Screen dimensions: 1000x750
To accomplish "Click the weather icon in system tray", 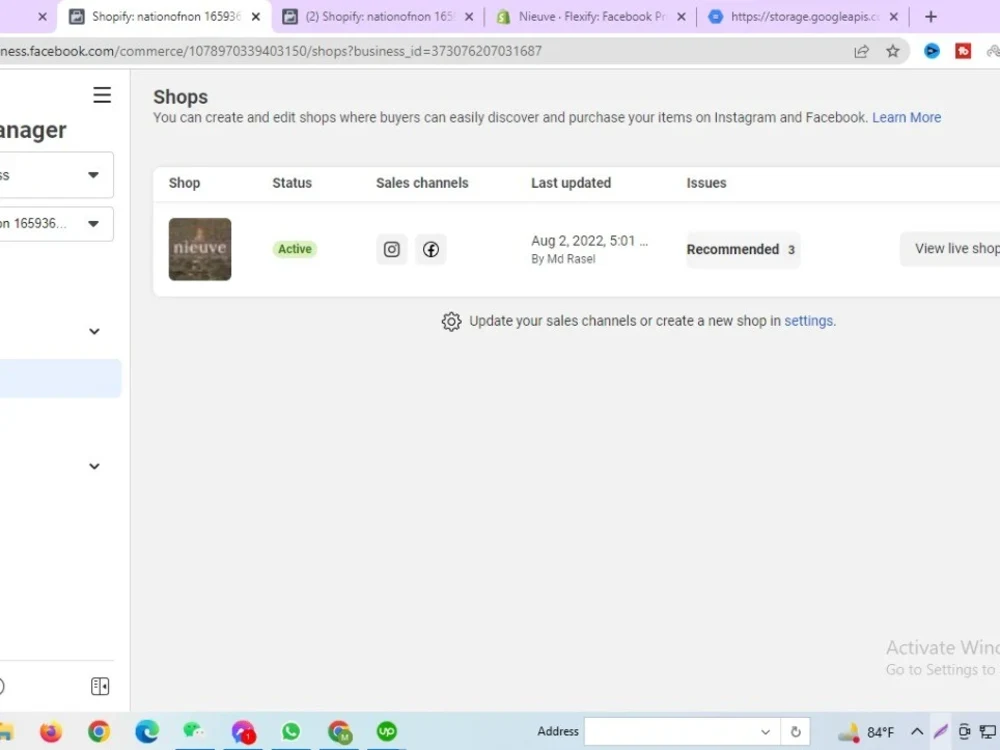I will point(849,732).
